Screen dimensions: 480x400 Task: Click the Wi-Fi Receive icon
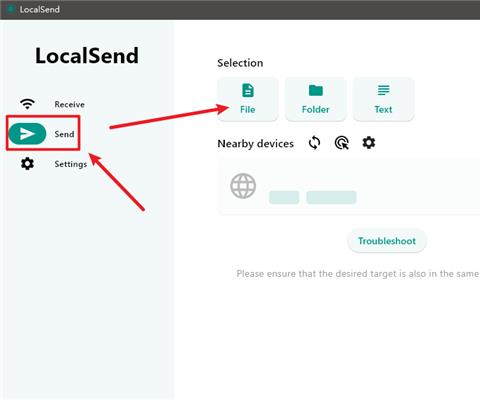(27, 104)
